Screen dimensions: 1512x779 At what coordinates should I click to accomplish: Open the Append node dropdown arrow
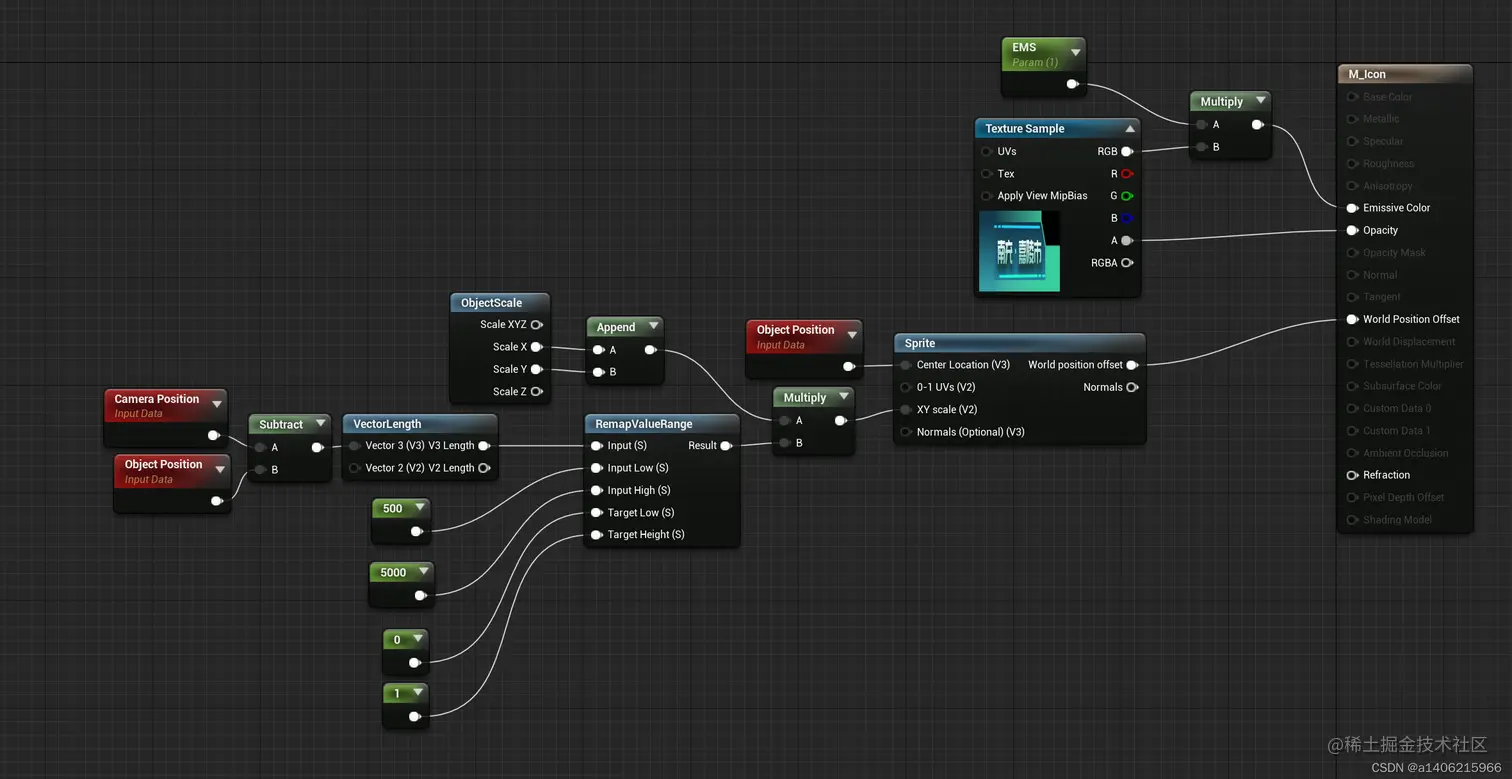pyautogui.click(x=652, y=327)
